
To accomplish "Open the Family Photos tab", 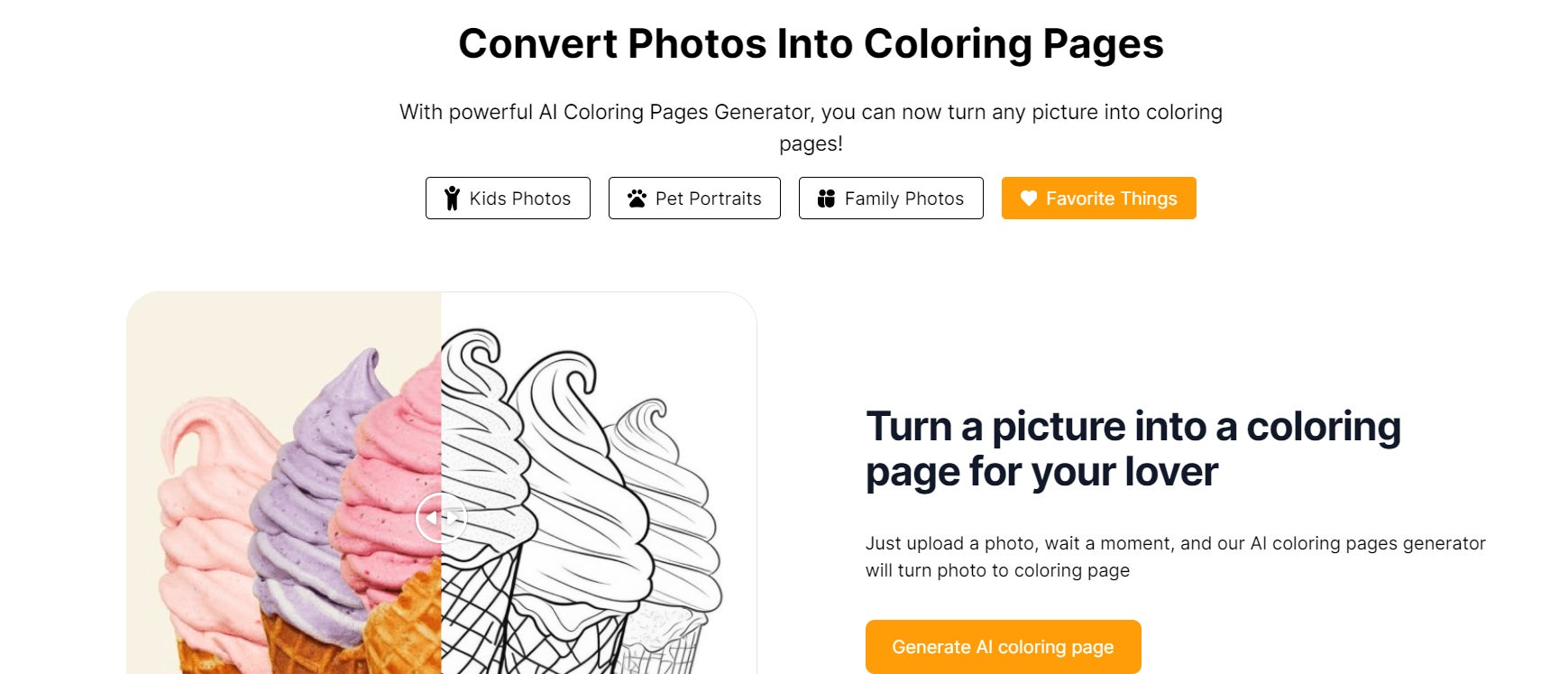I will pyautogui.click(x=891, y=199).
